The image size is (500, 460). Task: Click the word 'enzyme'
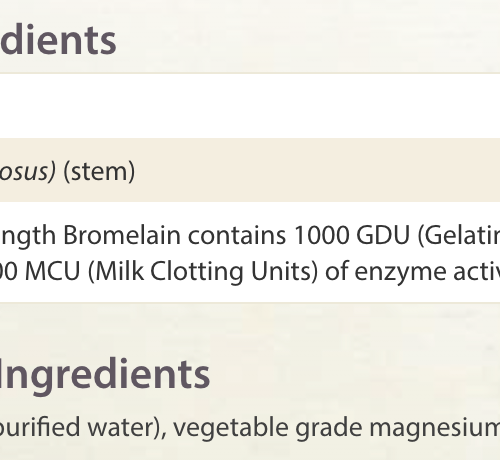click(x=400, y=273)
